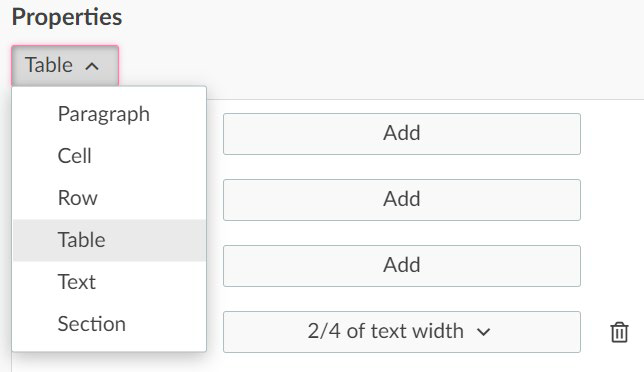Click the Properties panel heading

tap(67, 17)
